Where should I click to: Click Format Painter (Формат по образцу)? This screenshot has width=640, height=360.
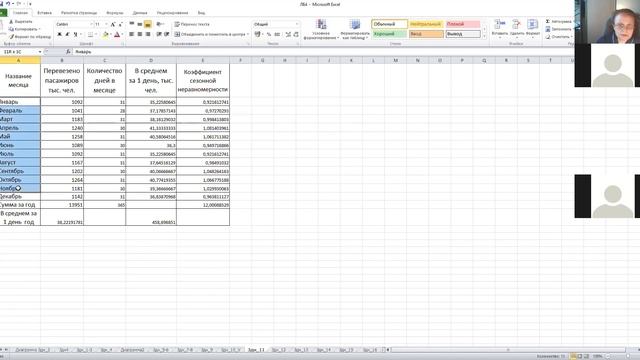point(31,37)
